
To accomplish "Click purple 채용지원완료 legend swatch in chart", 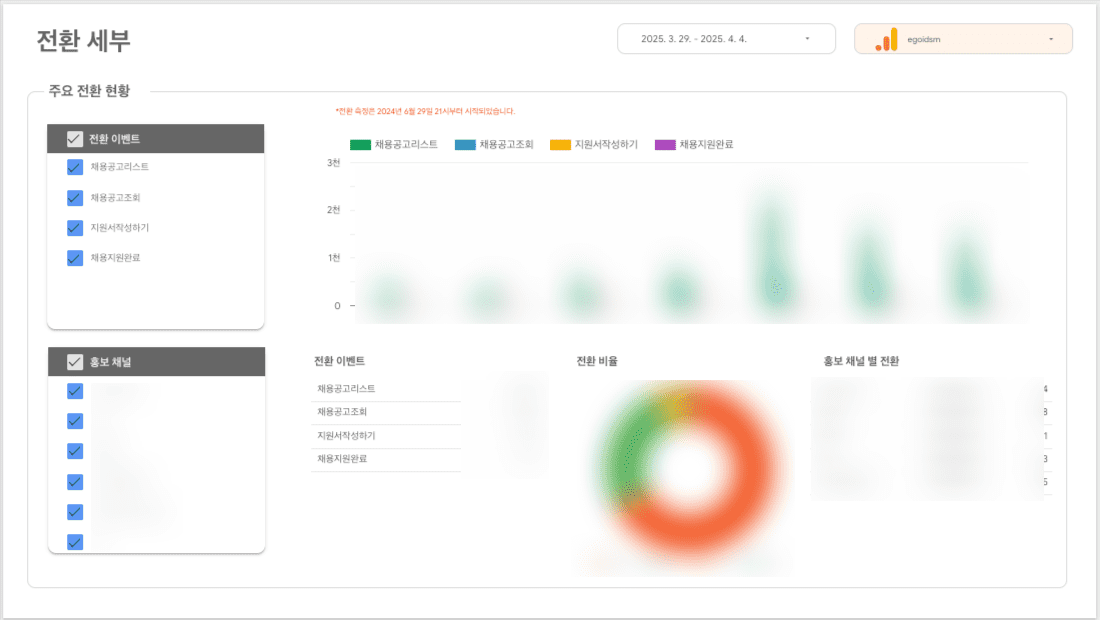I will coord(665,145).
